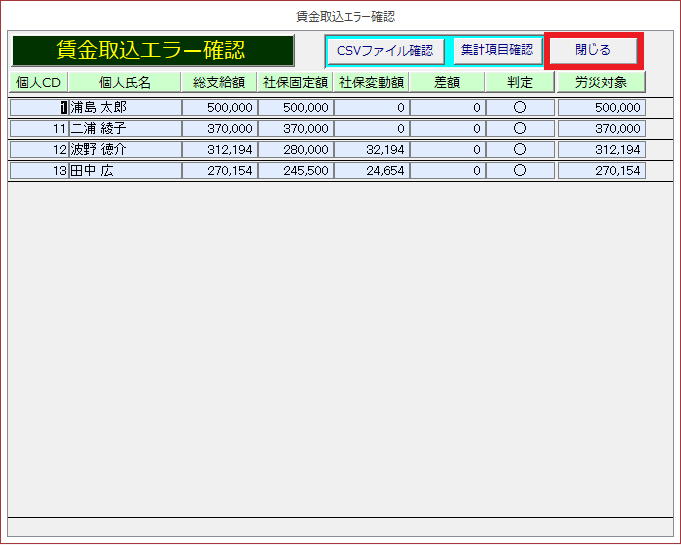Select the name field 浦島 太郎

124,108
